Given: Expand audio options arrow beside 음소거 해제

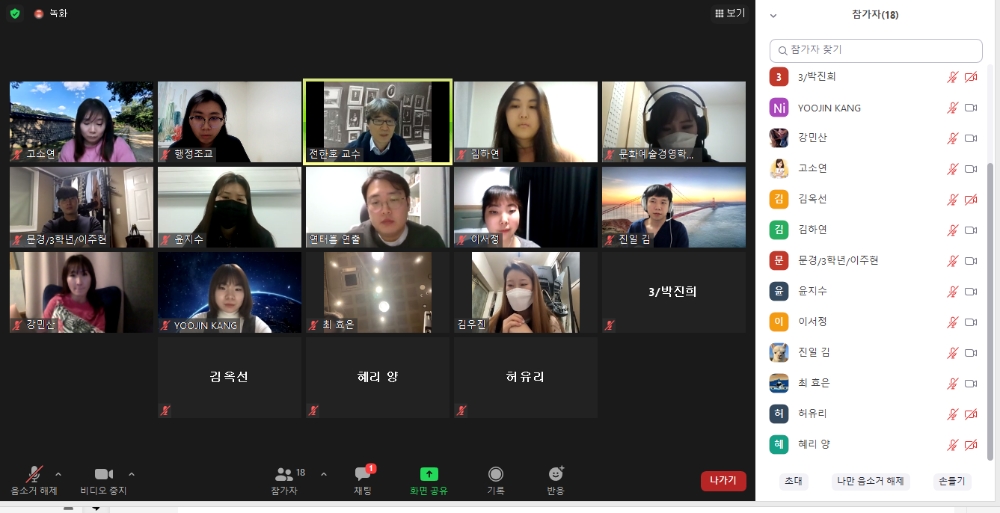Looking at the screenshot, I should [59, 474].
